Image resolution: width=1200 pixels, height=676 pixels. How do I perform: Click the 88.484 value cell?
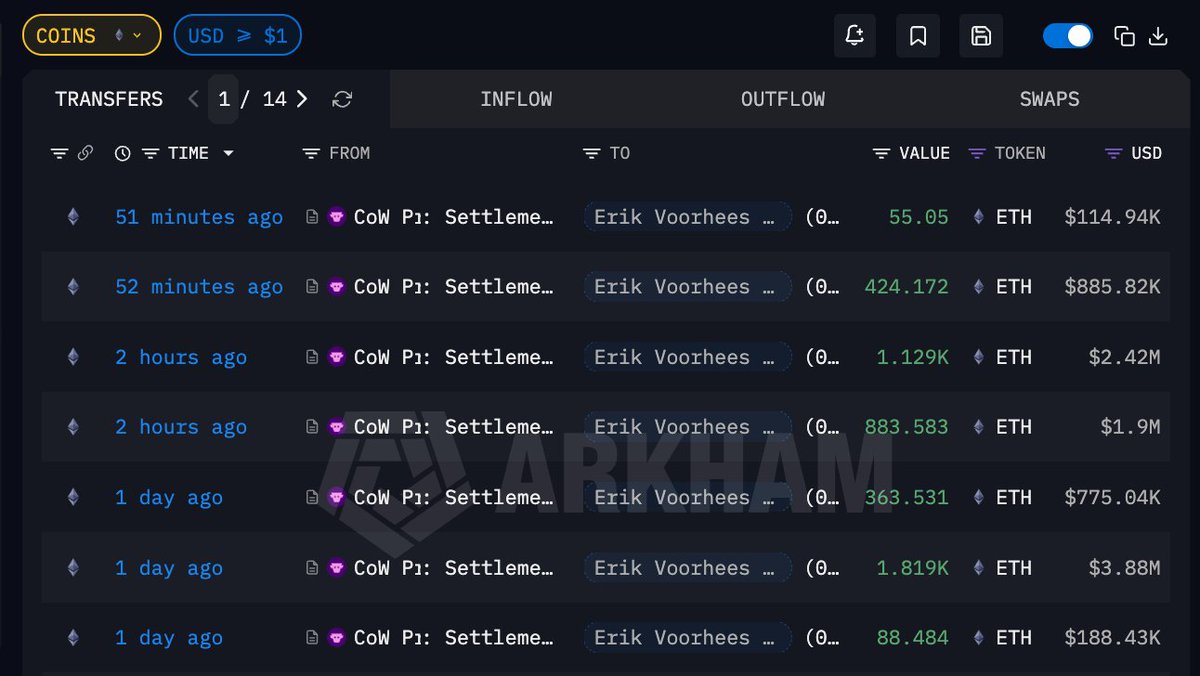coord(913,637)
